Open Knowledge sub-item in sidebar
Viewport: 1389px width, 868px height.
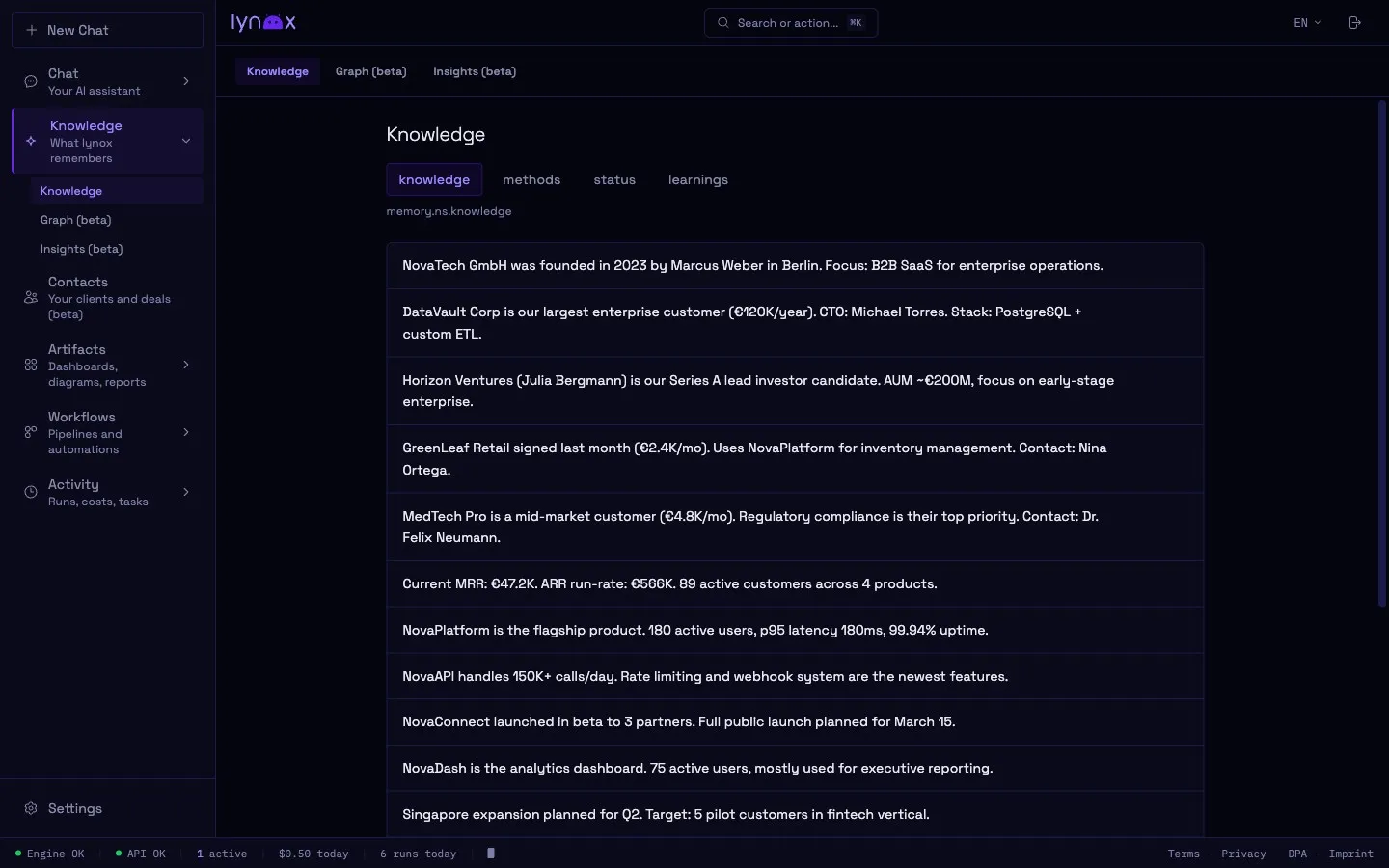click(117, 191)
